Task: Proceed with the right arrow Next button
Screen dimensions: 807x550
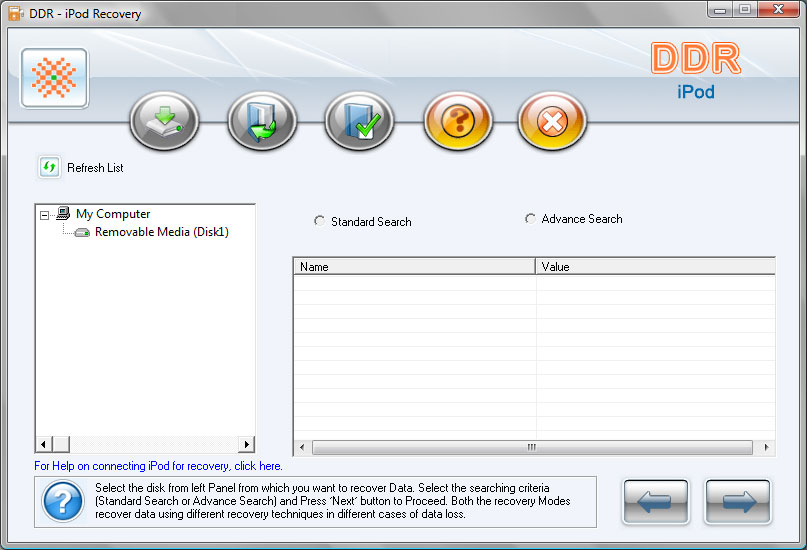Action: point(738,502)
